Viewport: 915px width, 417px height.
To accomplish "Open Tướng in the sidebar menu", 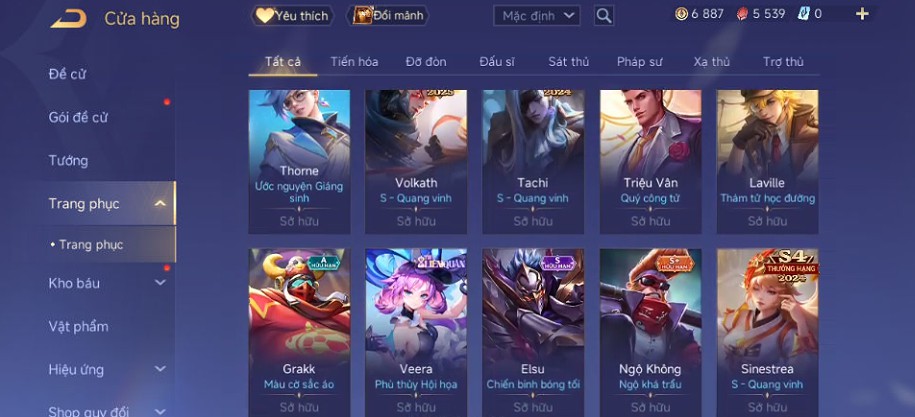I will pos(68,160).
